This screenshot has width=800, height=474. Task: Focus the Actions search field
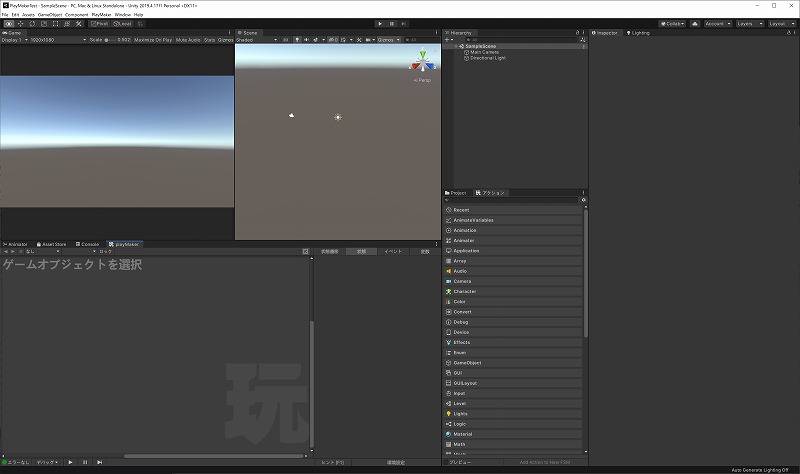[511, 200]
